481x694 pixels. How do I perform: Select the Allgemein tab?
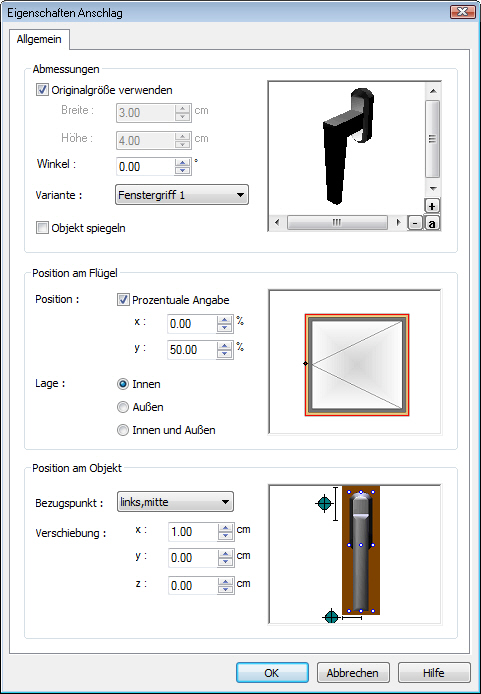click(39, 39)
